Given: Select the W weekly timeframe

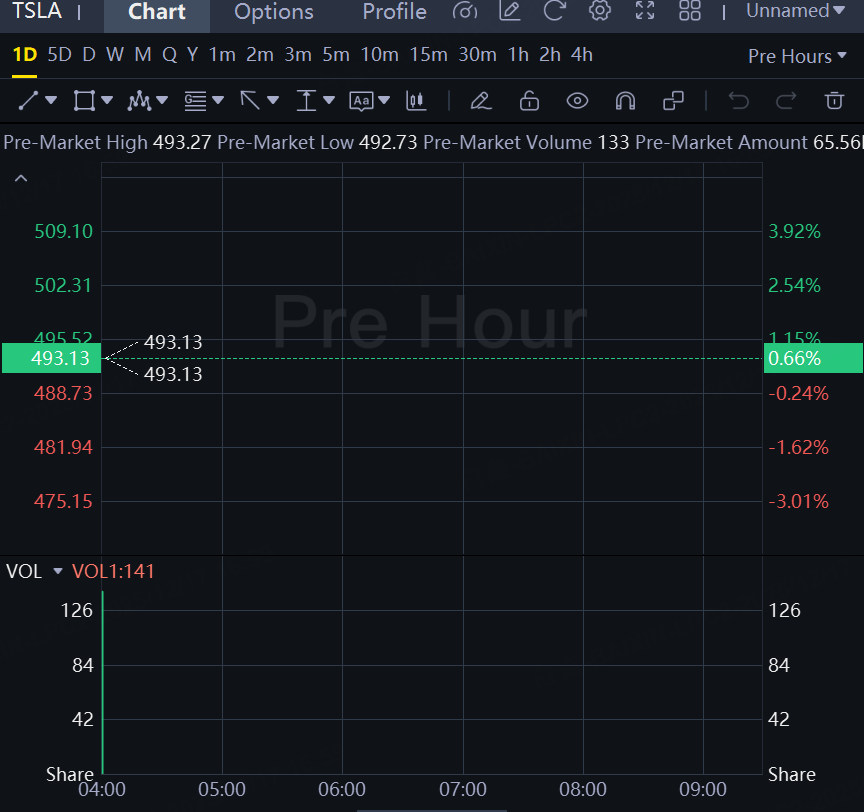Looking at the screenshot, I should tap(115, 55).
